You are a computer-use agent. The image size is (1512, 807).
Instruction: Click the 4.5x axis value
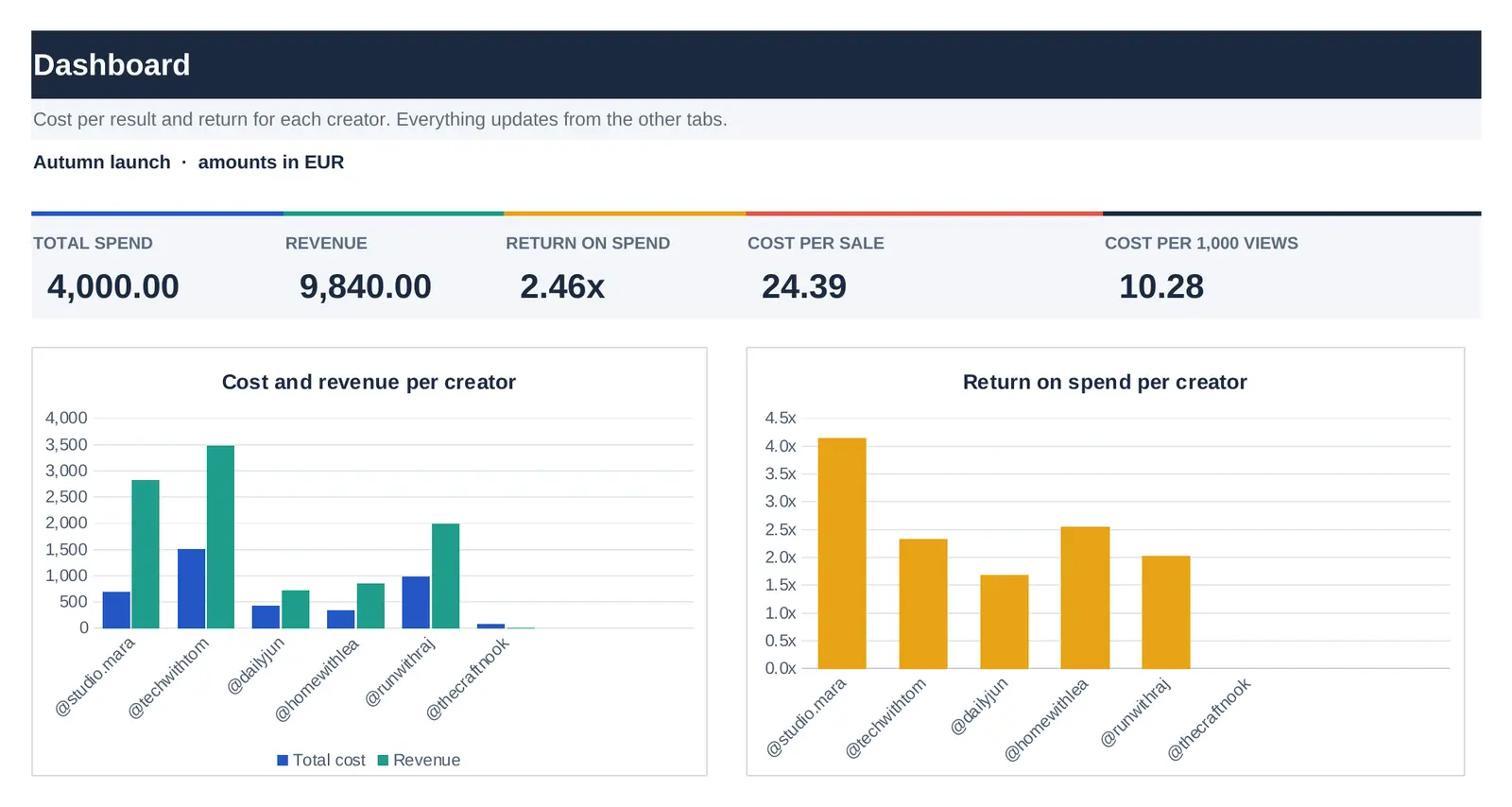(x=781, y=418)
